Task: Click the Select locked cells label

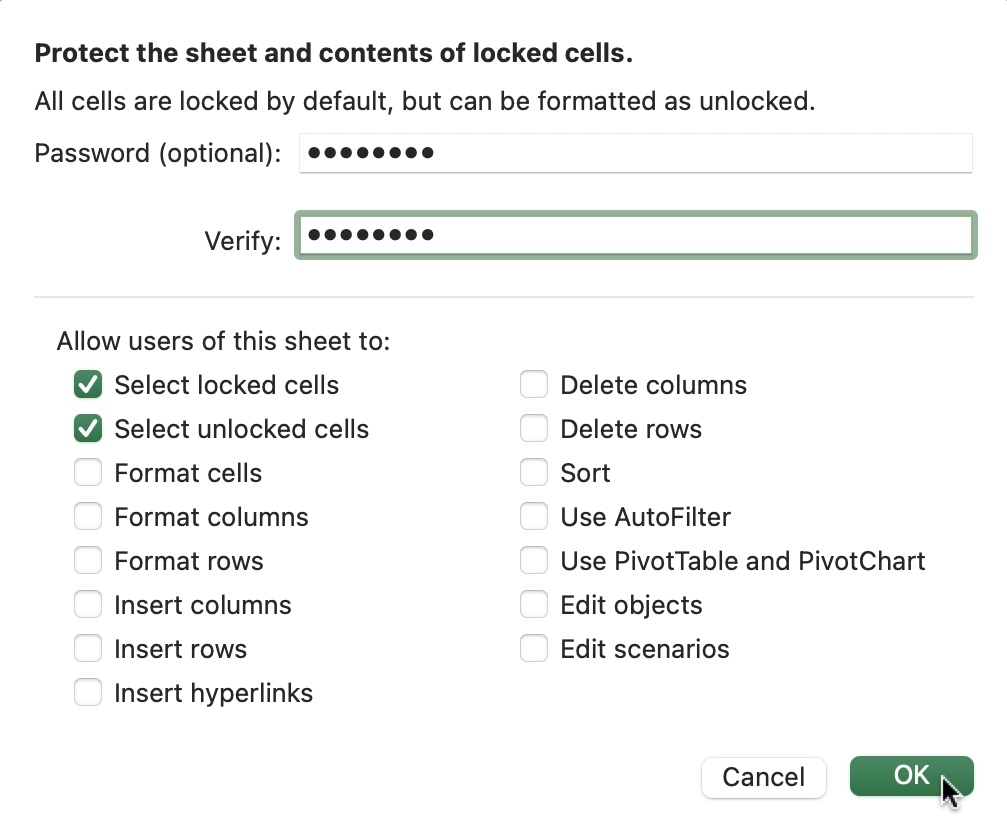Action: [226, 385]
